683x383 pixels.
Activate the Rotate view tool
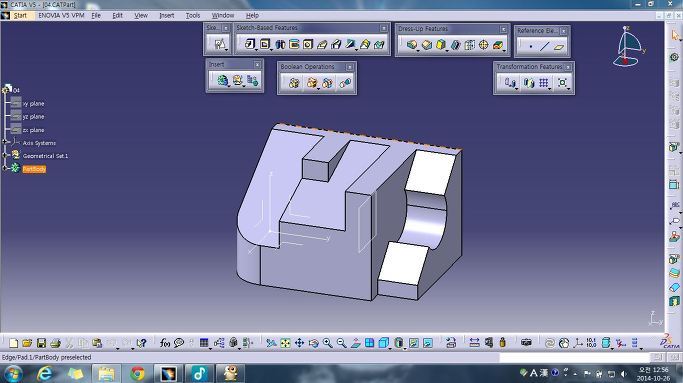pos(313,343)
